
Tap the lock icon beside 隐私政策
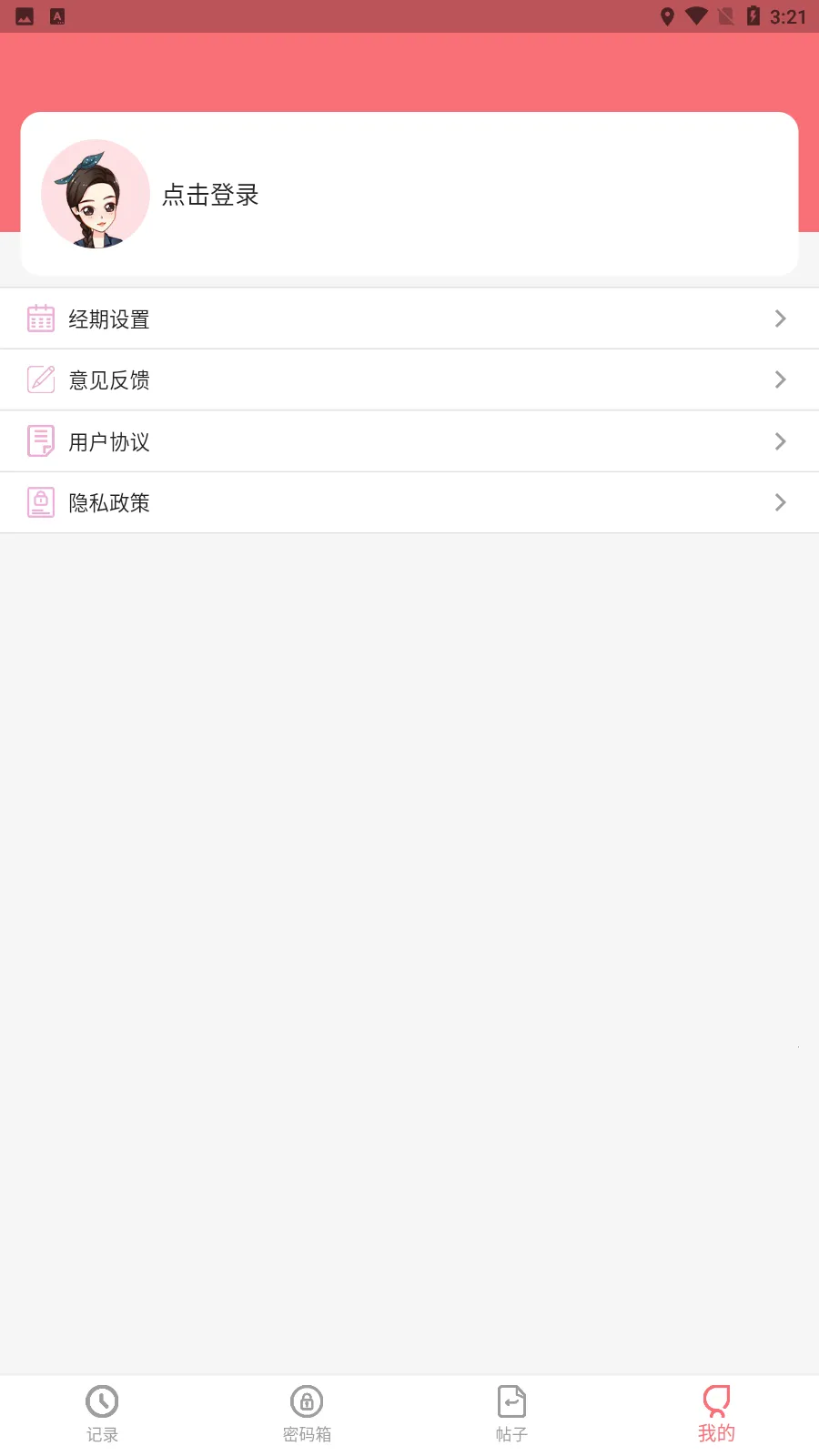[41, 502]
